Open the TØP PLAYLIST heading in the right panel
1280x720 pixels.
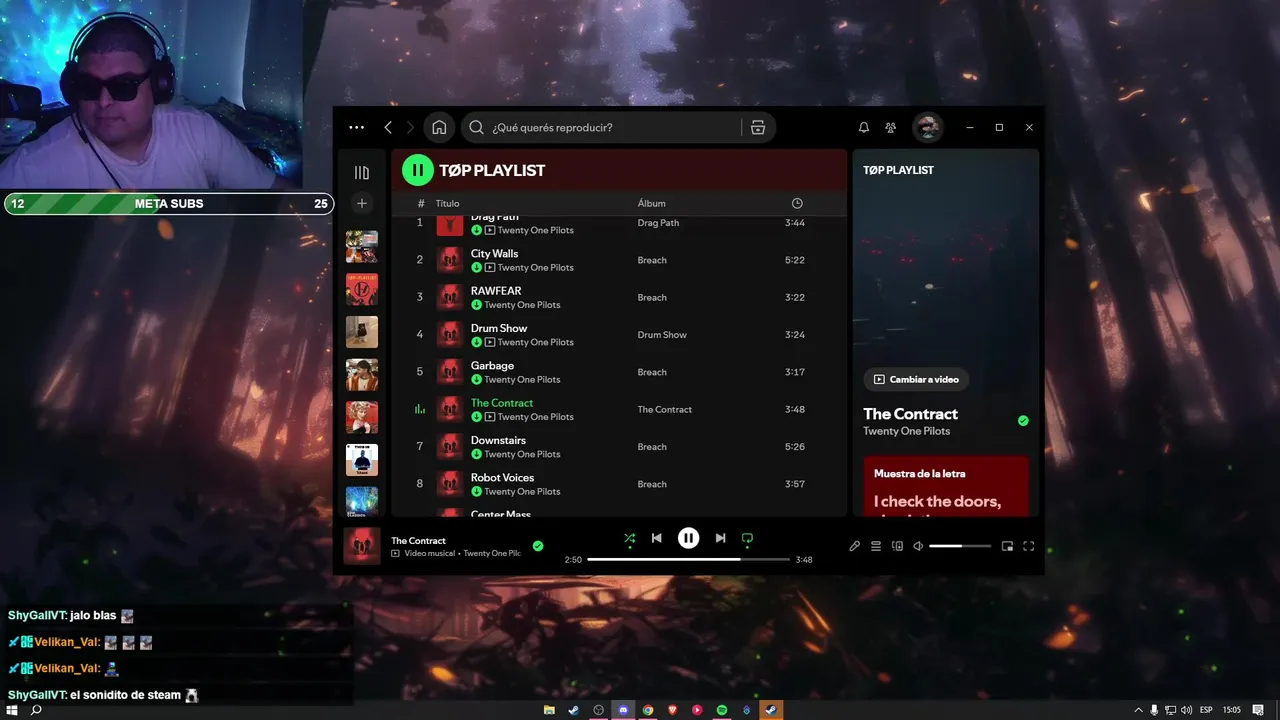point(898,170)
